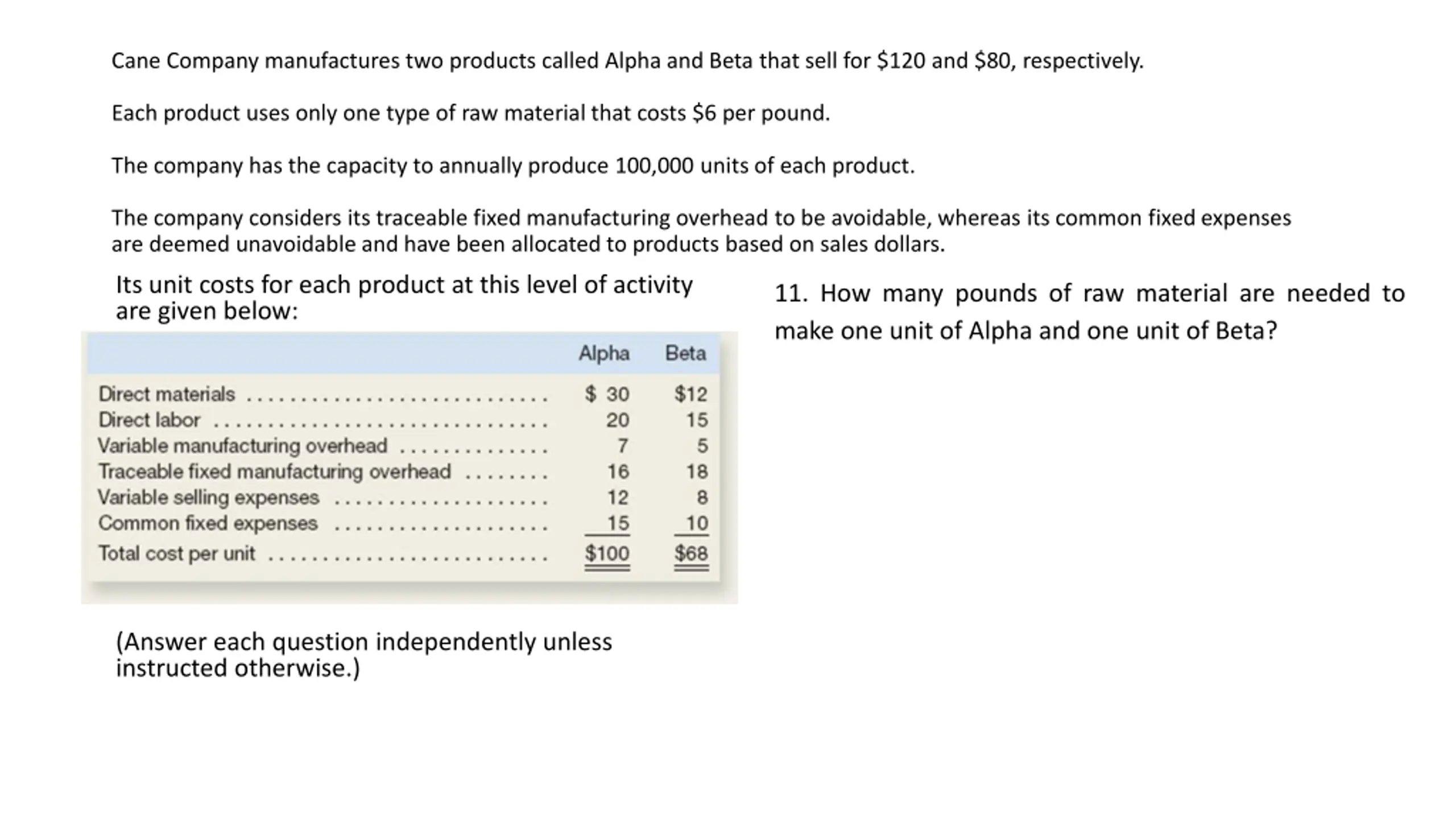Click the Direct labor row label
The width and height of the screenshot is (1456, 819).
click(x=149, y=420)
